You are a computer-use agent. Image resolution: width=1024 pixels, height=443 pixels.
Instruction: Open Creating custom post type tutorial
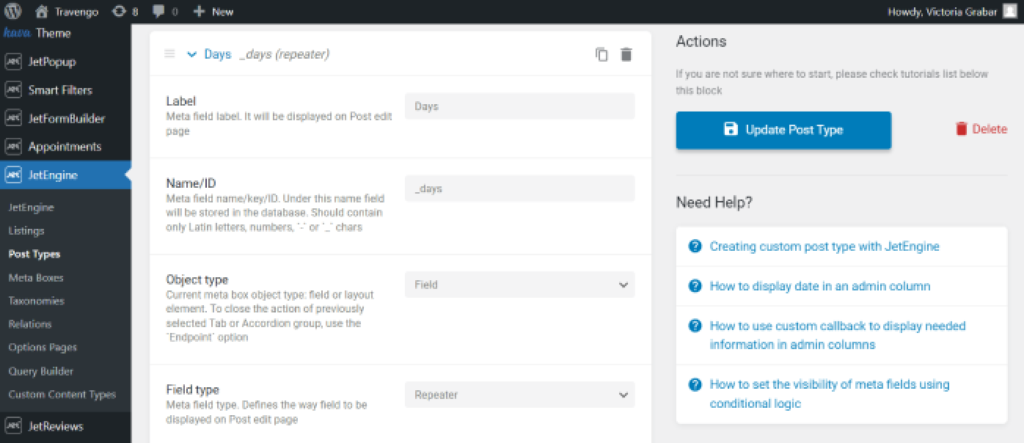825,246
